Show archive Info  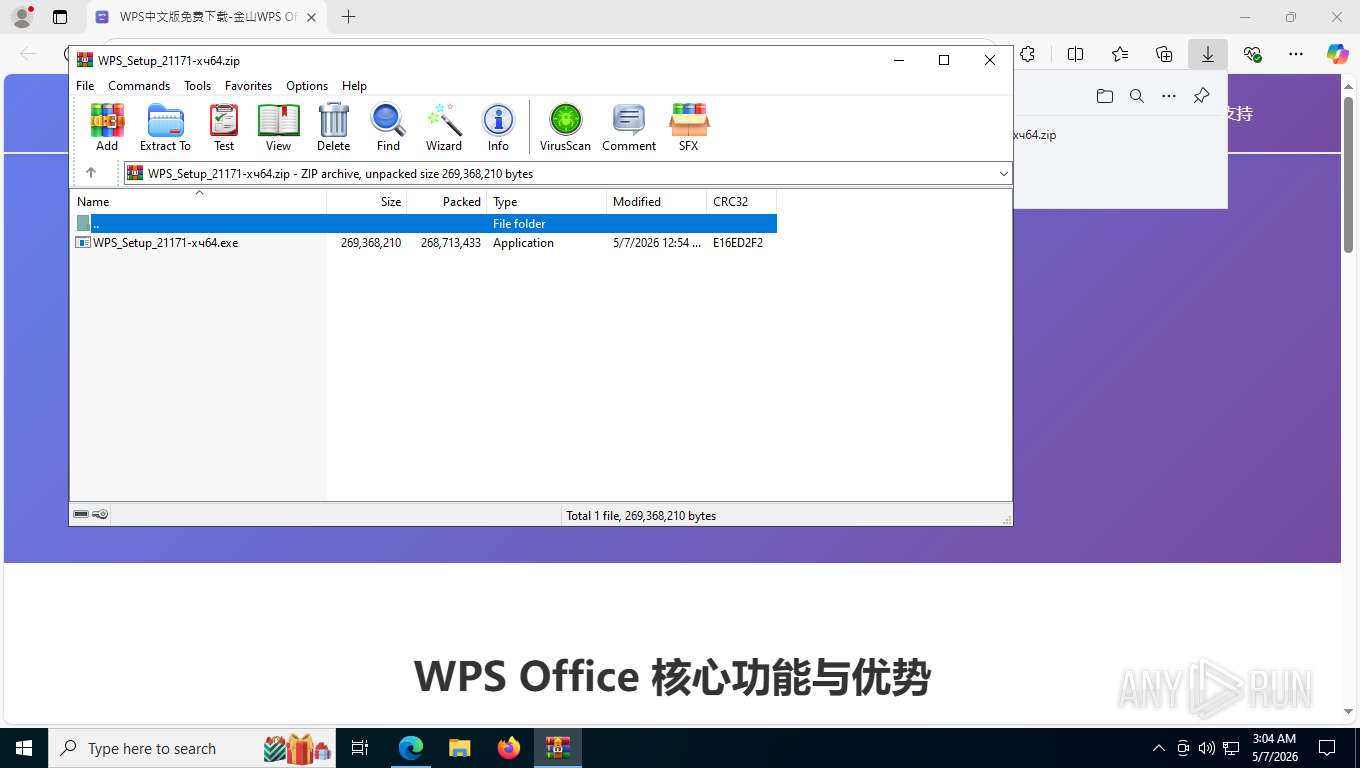coord(498,127)
